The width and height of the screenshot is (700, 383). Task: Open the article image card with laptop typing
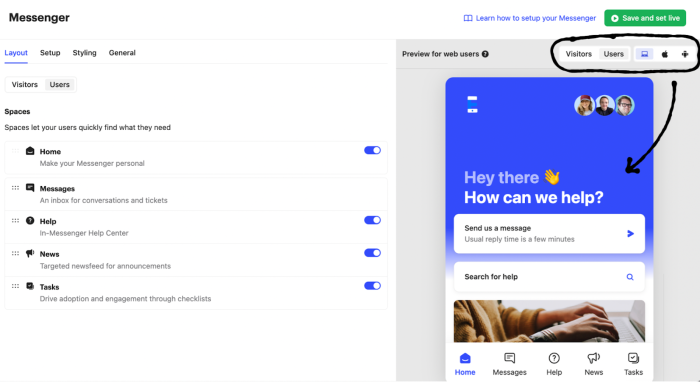click(549, 321)
